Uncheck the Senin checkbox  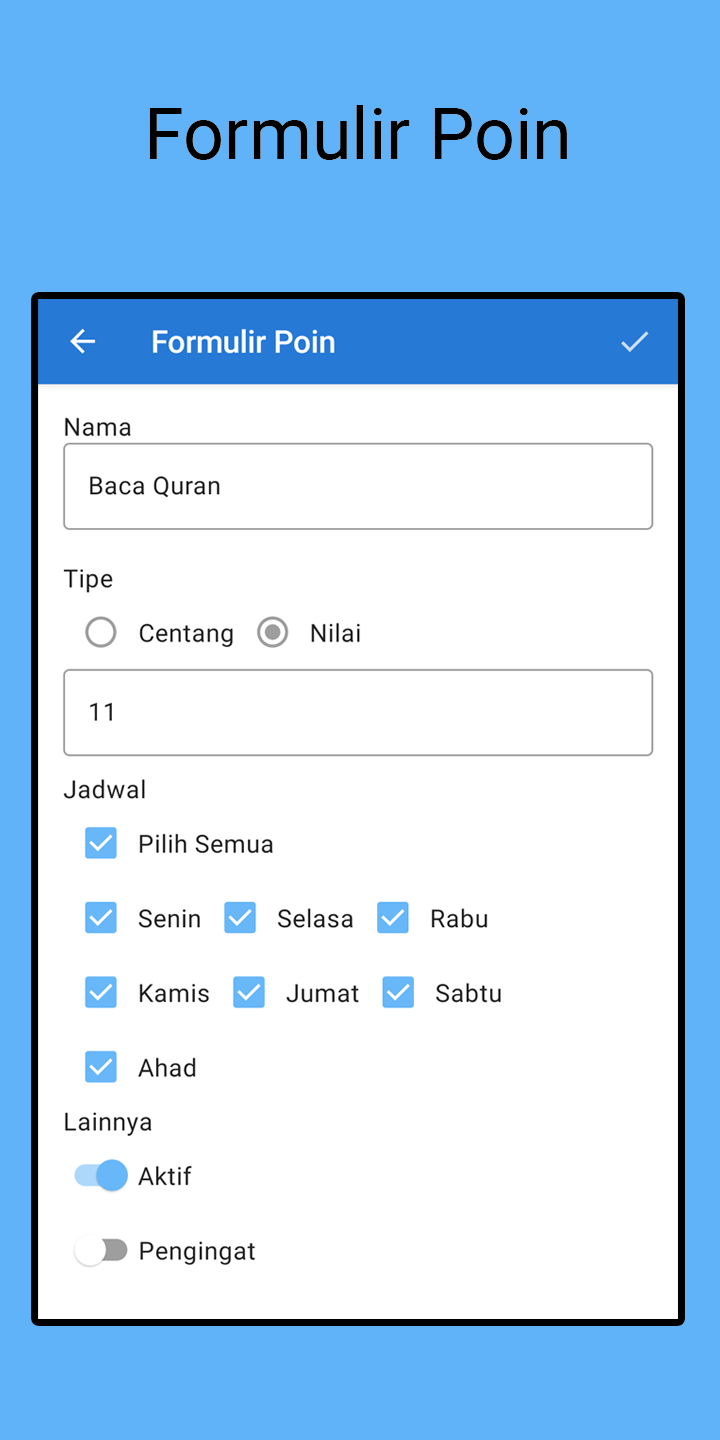click(x=101, y=918)
